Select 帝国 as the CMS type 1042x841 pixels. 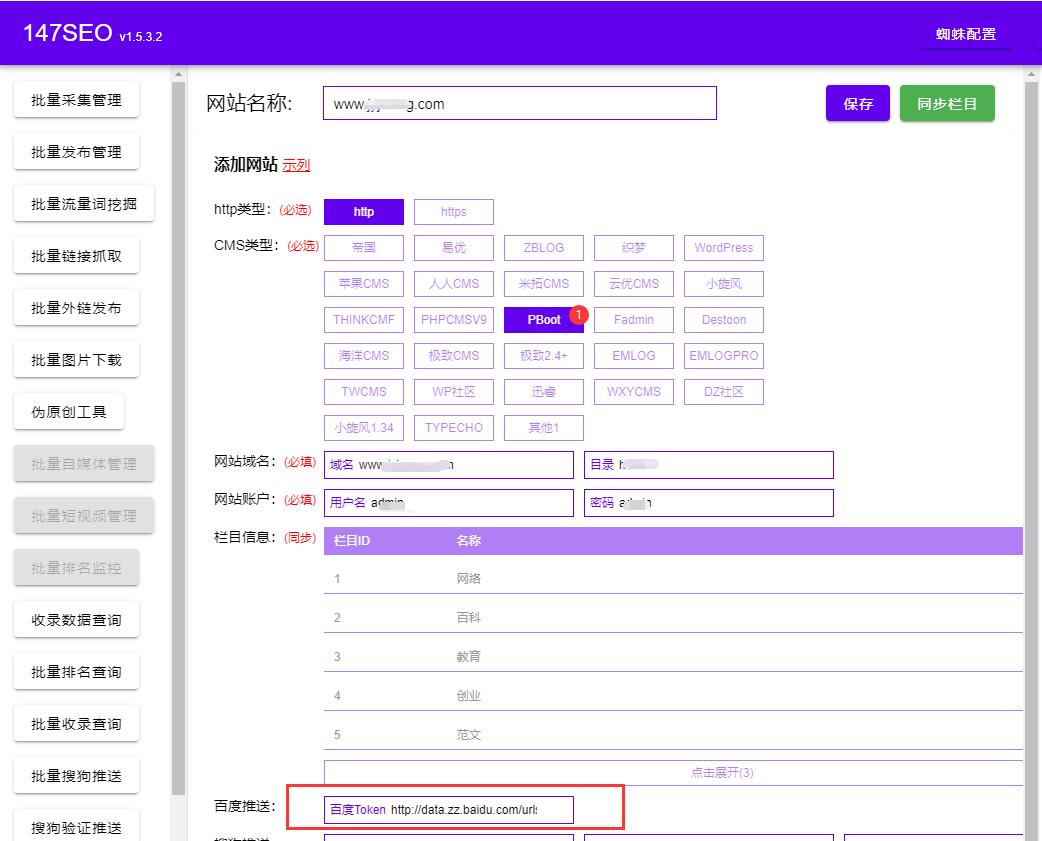(x=363, y=247)
